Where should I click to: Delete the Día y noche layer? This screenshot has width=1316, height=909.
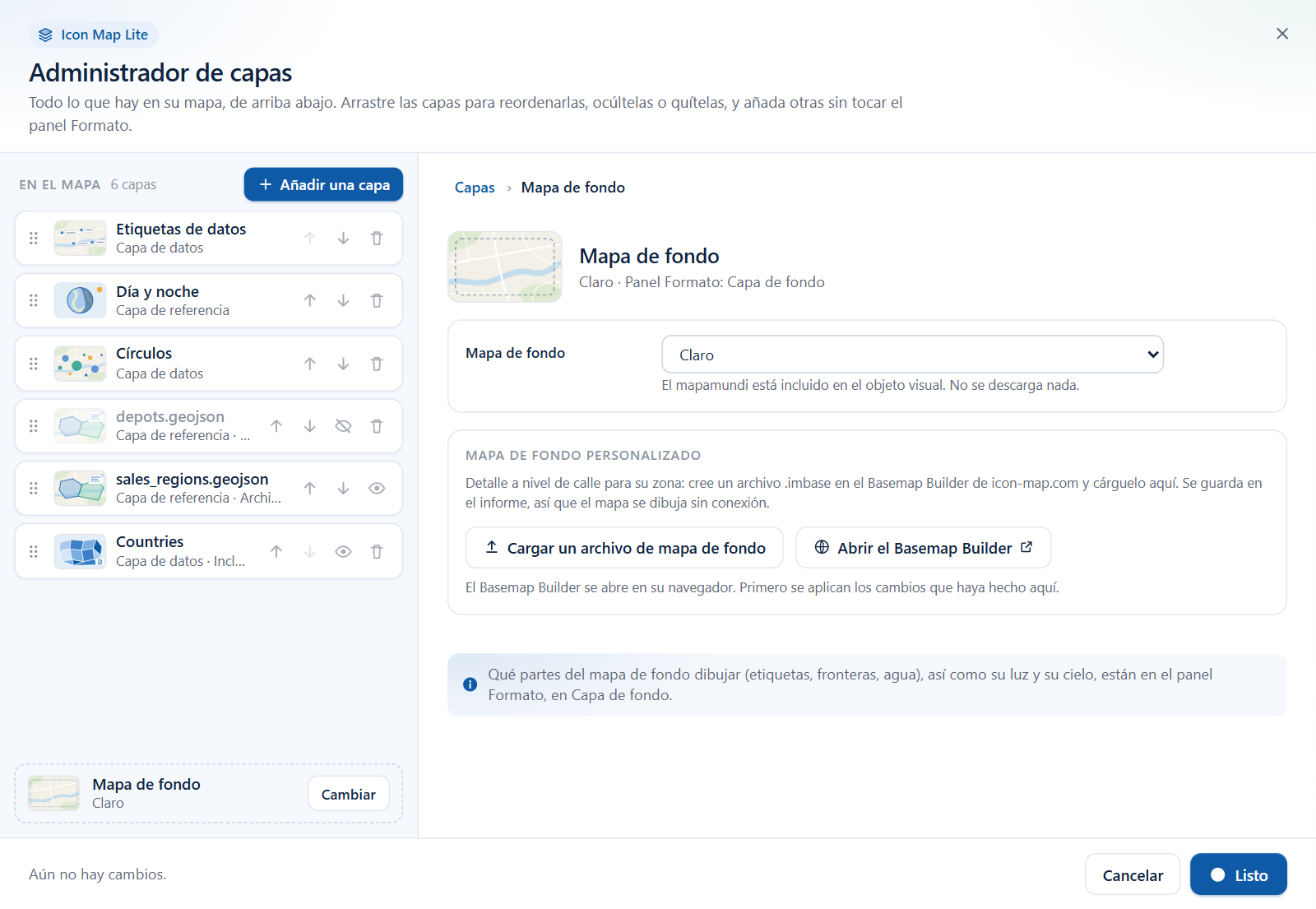(x=377, y=301)
